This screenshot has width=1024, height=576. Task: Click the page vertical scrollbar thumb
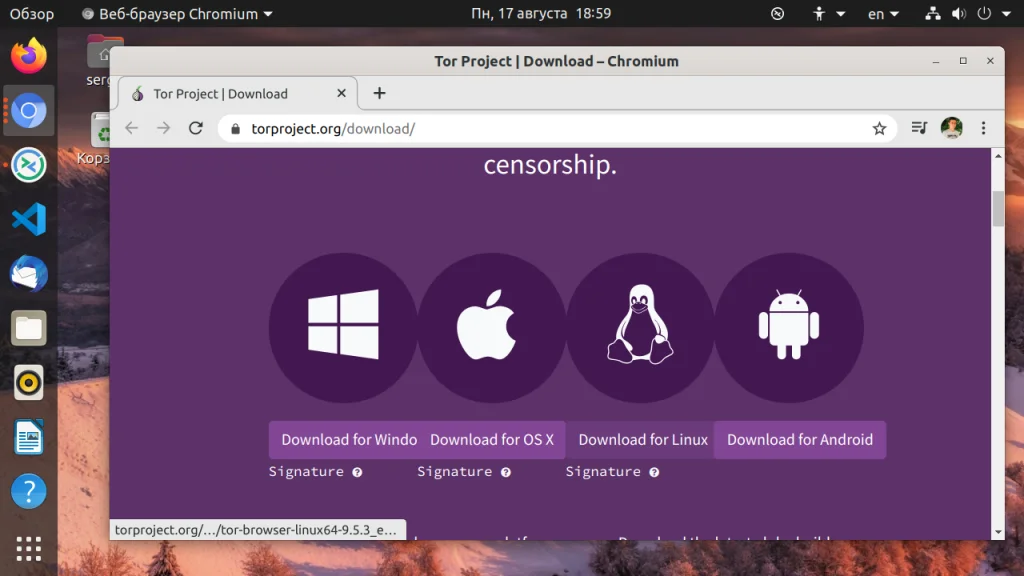(998, 208)
